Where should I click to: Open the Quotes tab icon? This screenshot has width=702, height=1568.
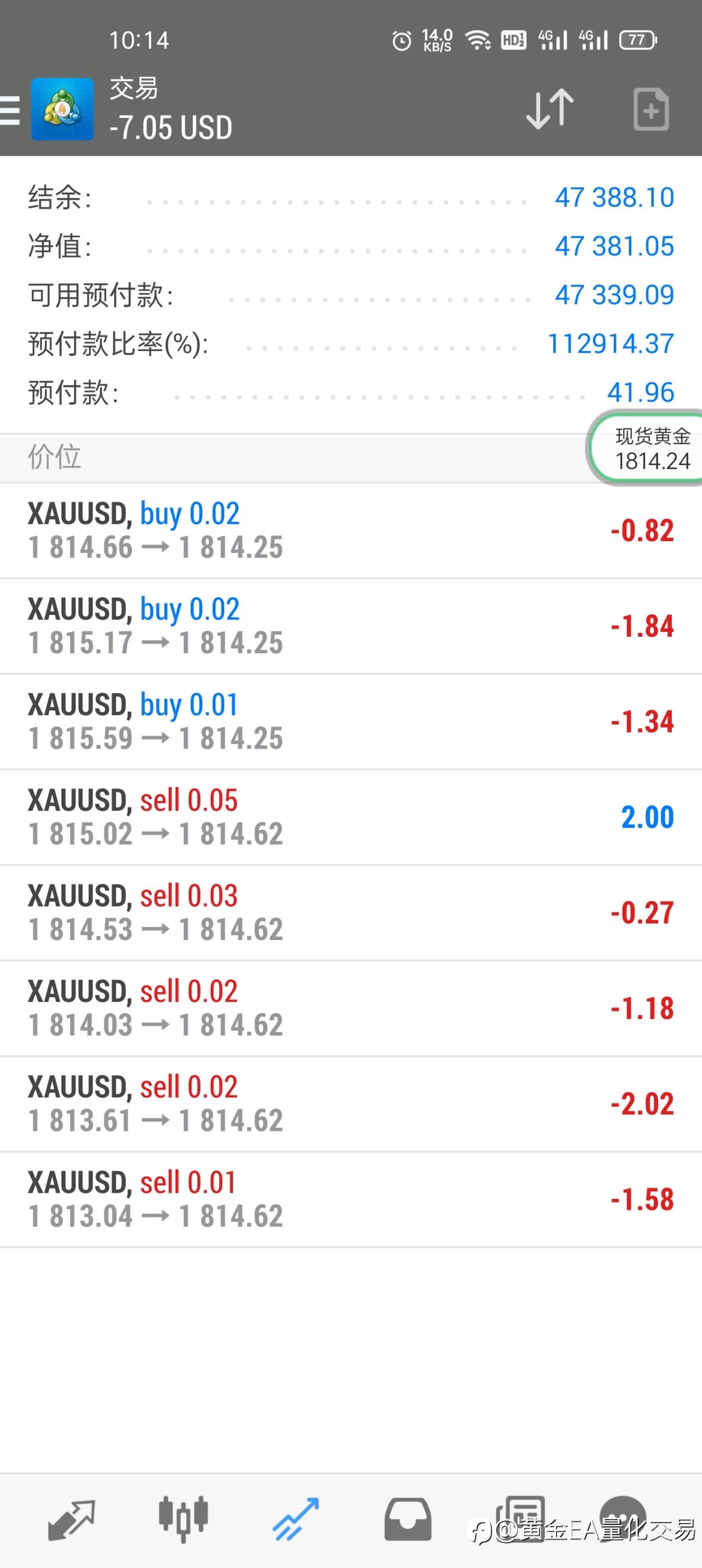point(71,1520)
